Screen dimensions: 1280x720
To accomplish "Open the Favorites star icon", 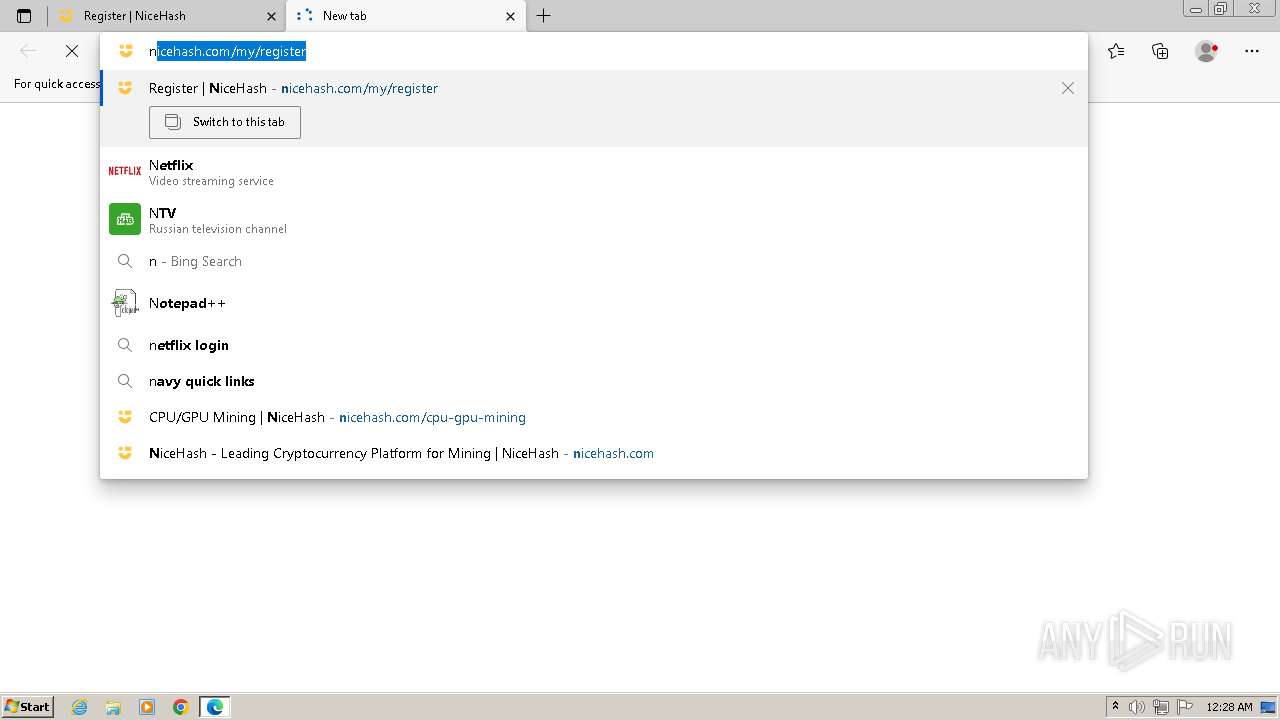I will click(x=1116, y=51).
